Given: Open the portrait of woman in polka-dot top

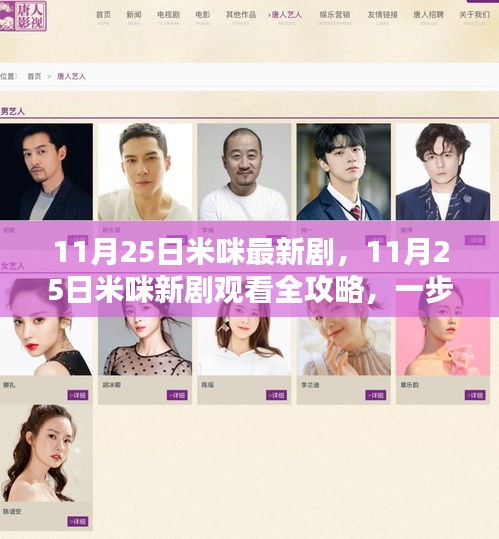Looking at the screenshot, I should coord(145,345).
